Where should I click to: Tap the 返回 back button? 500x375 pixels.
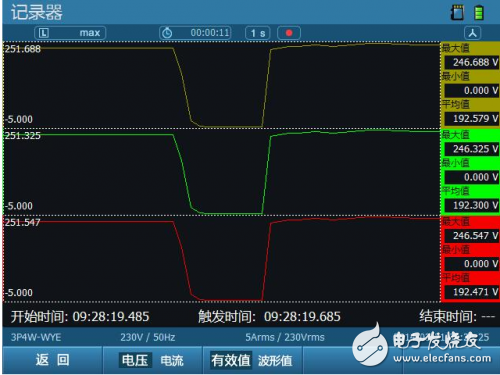pyautogui.click(x=53, y=360)
